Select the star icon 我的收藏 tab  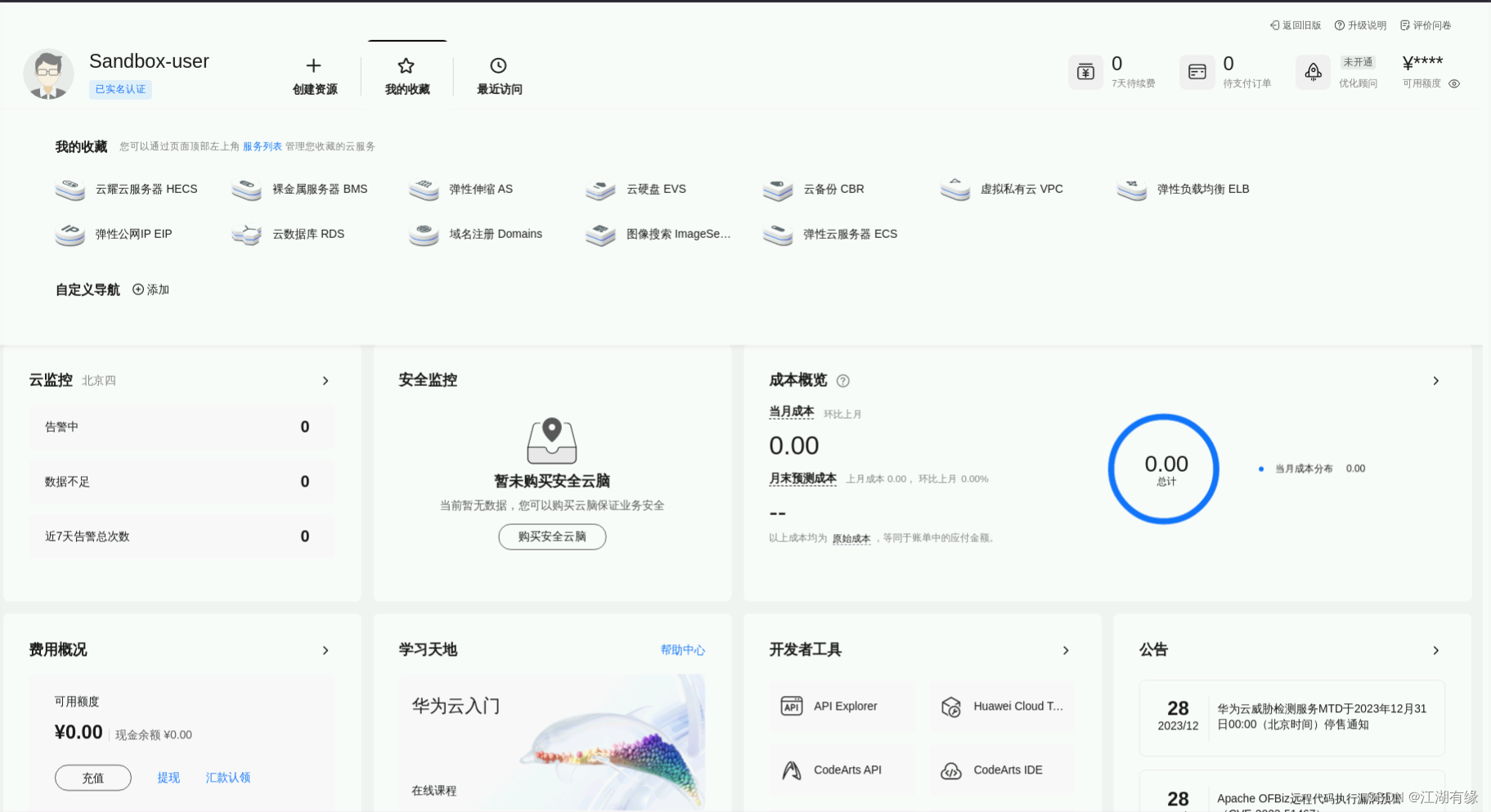tap(406, 65)
